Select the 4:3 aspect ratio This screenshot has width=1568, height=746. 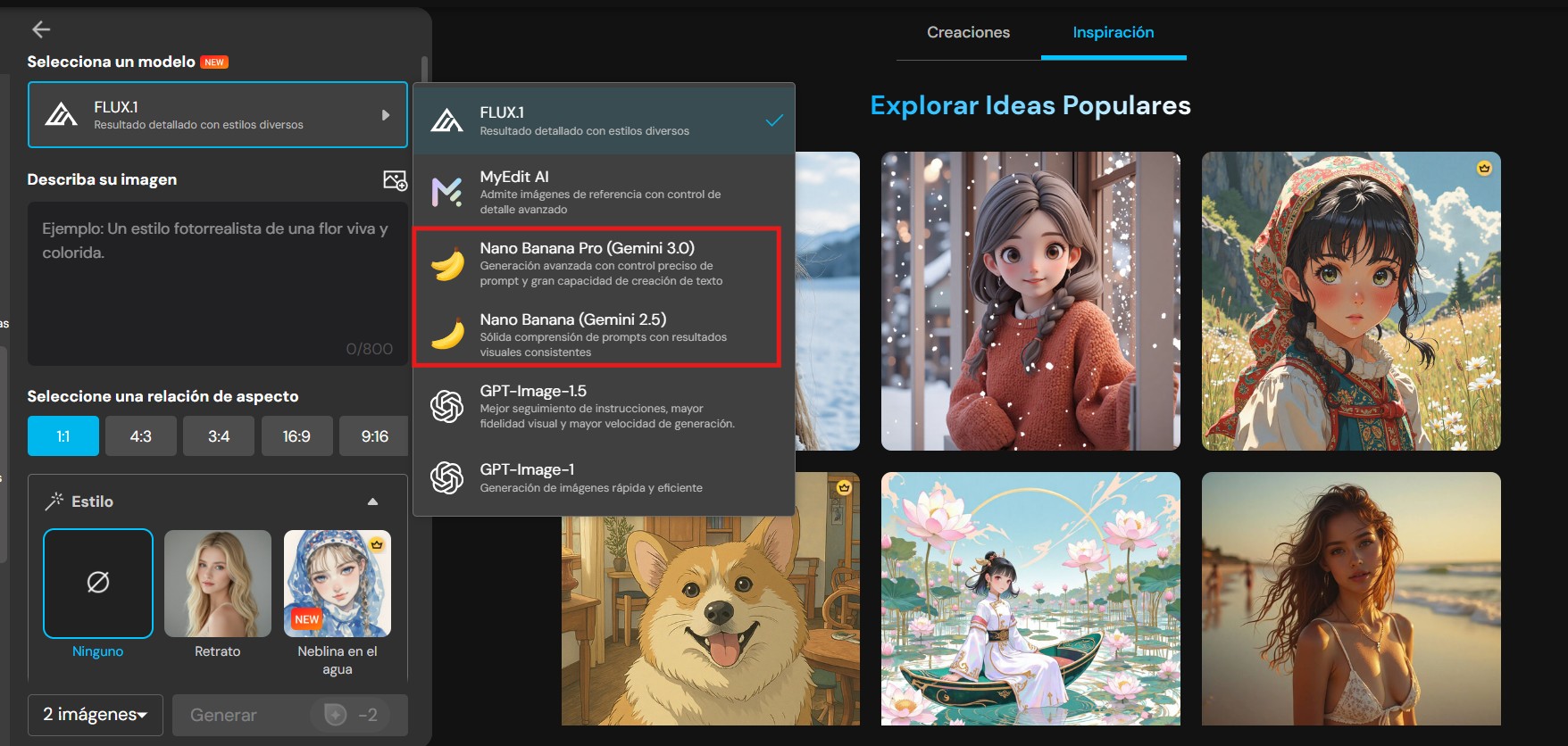click(x=141, y=436)
